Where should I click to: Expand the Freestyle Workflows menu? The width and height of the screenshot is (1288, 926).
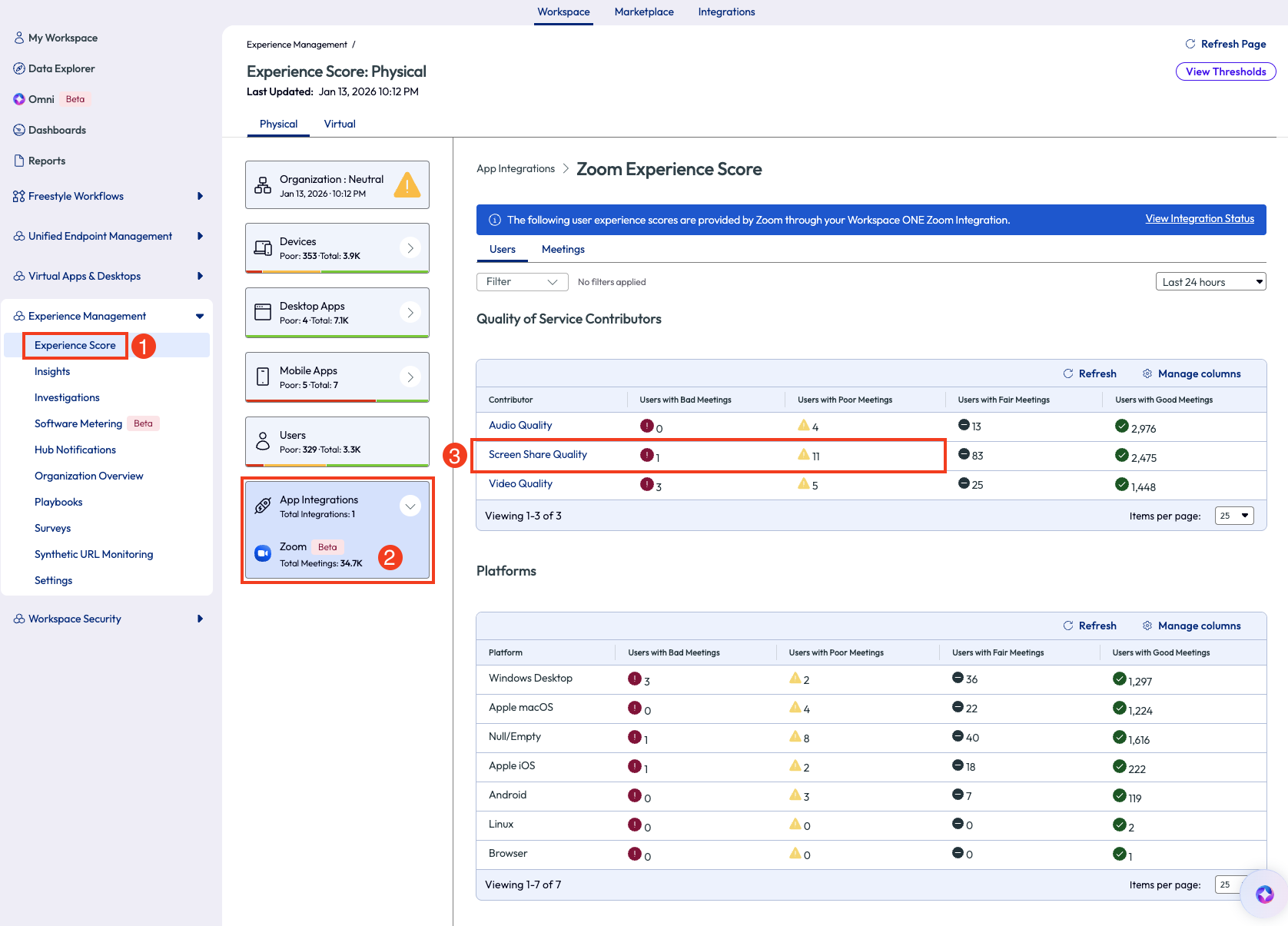pos(200,196)
